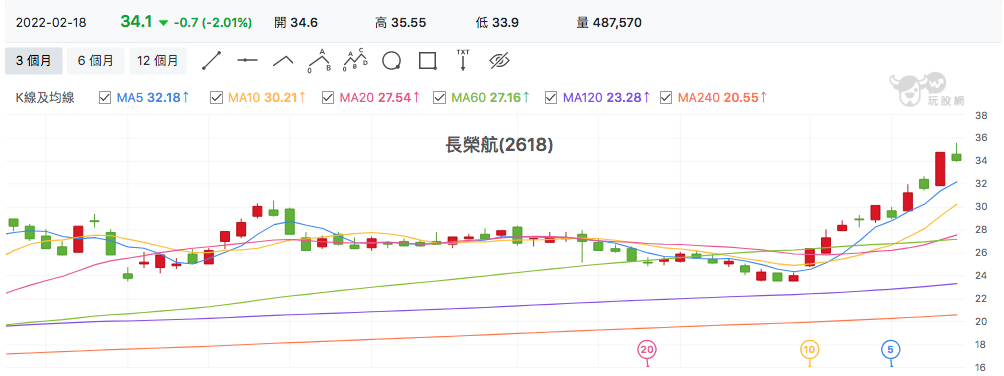The image size is (1004, 376).
Task: Toggle the hide drawings eye icon
Action: click(x=499, y=61)
